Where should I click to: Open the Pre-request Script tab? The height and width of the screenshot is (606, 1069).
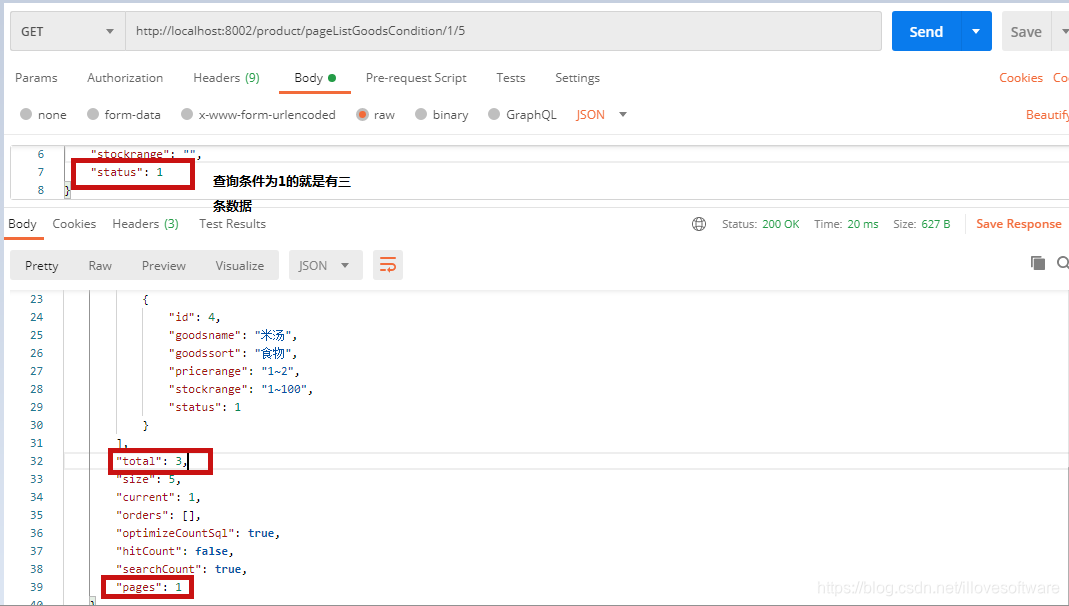[x=416, y=78]
